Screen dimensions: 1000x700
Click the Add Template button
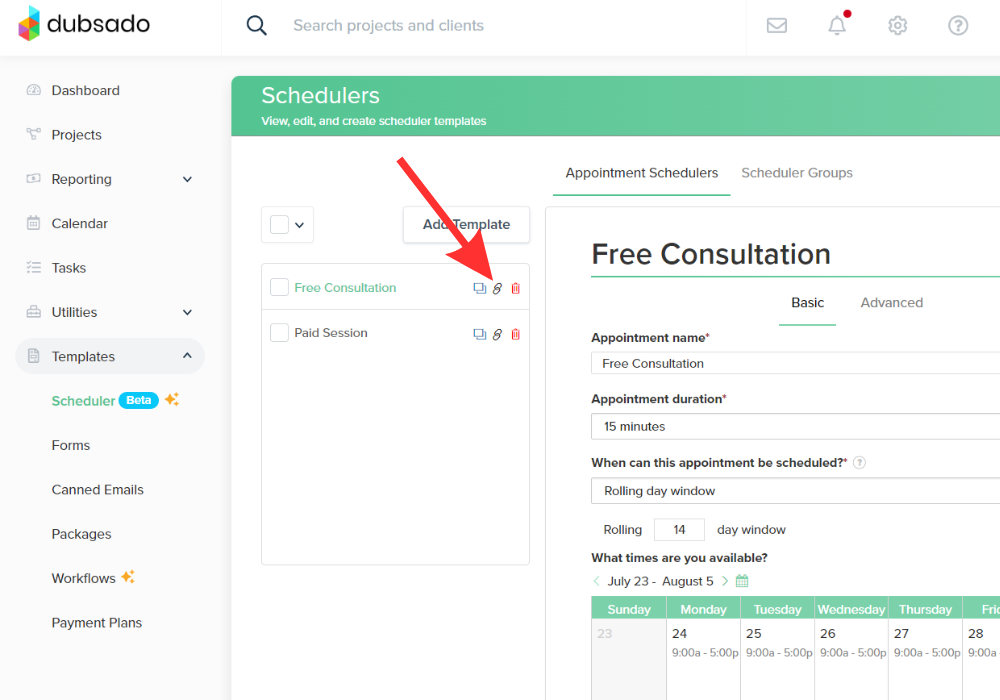coord(466,225)
